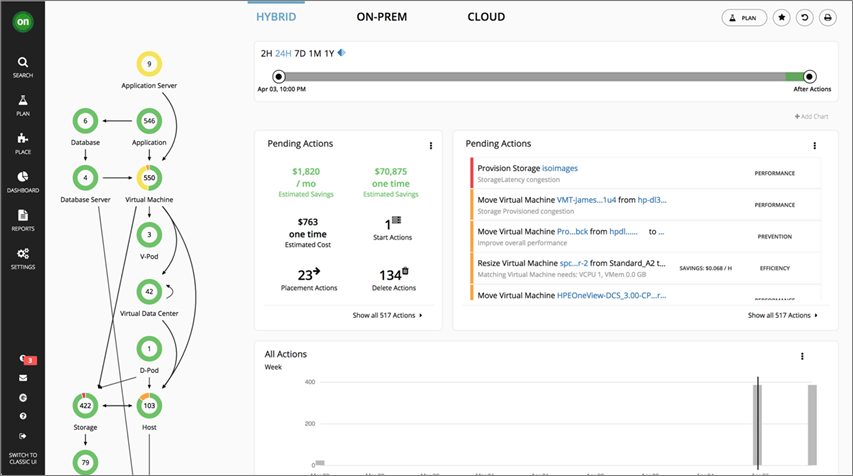This screenshot has height=476, width=853.
Task: Select the node labeled 79
Action: click(x=85, y=462)
